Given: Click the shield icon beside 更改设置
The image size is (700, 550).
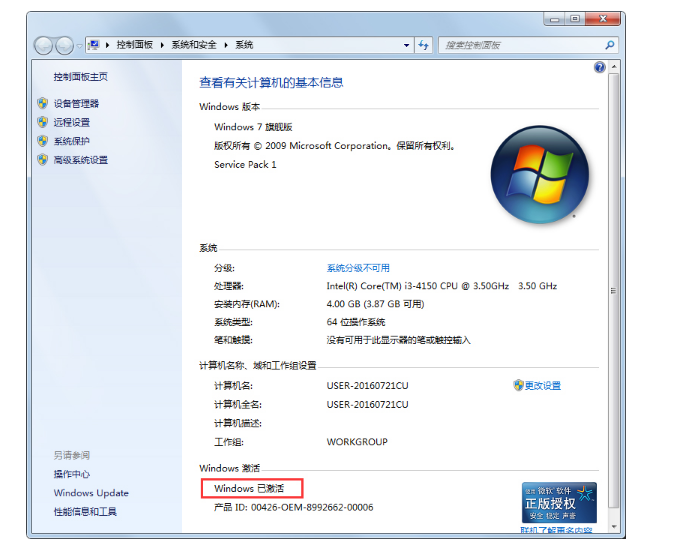Looking at the screenshot, I should click(518, 385).
